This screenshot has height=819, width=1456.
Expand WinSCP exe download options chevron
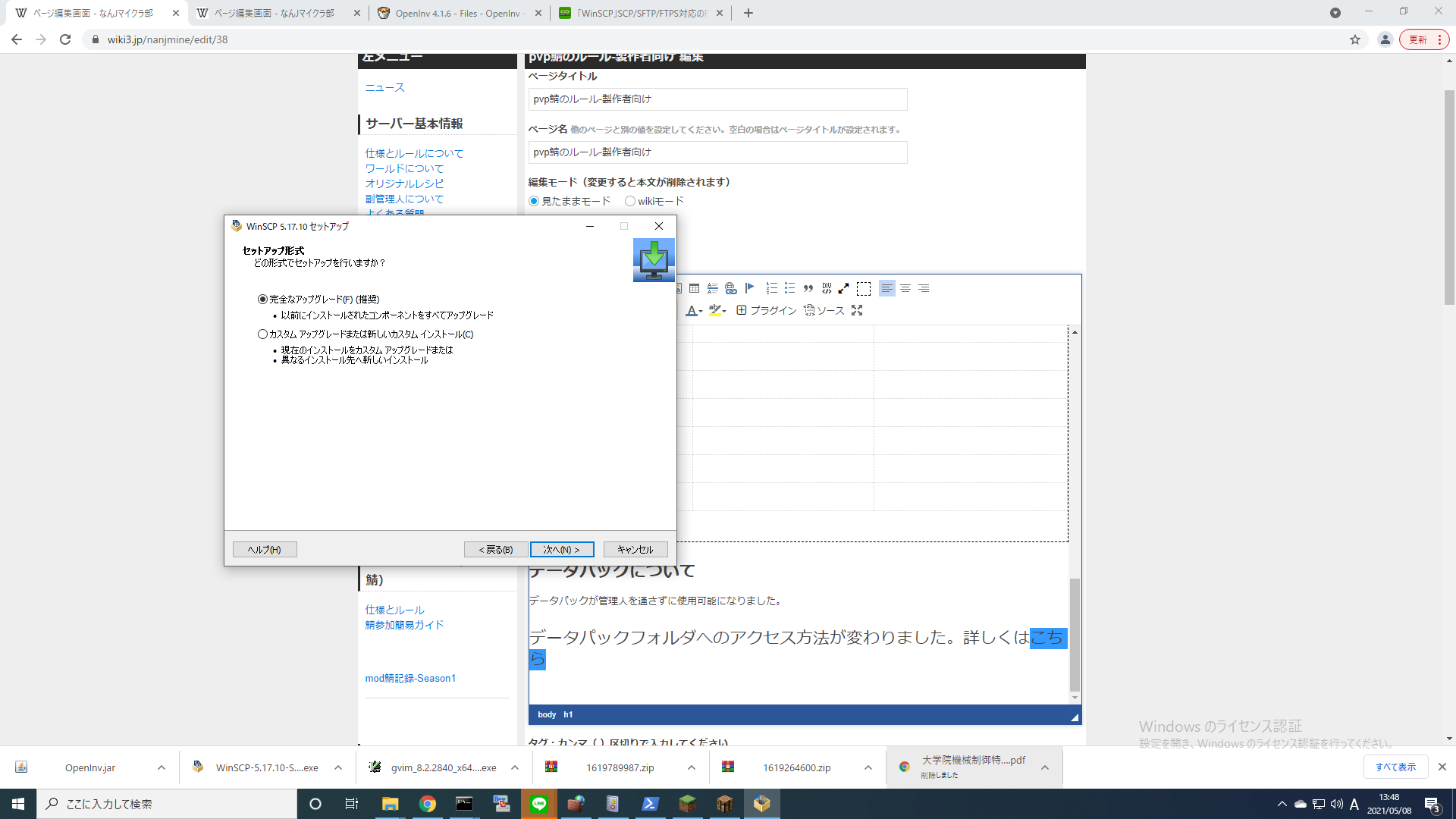point(338,767)
